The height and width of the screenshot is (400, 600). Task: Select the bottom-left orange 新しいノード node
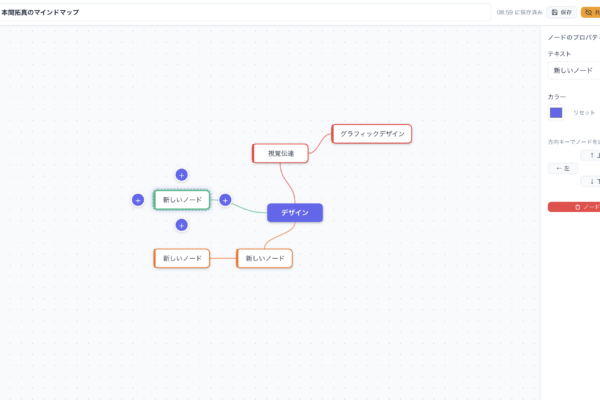[x=182, y=258]
